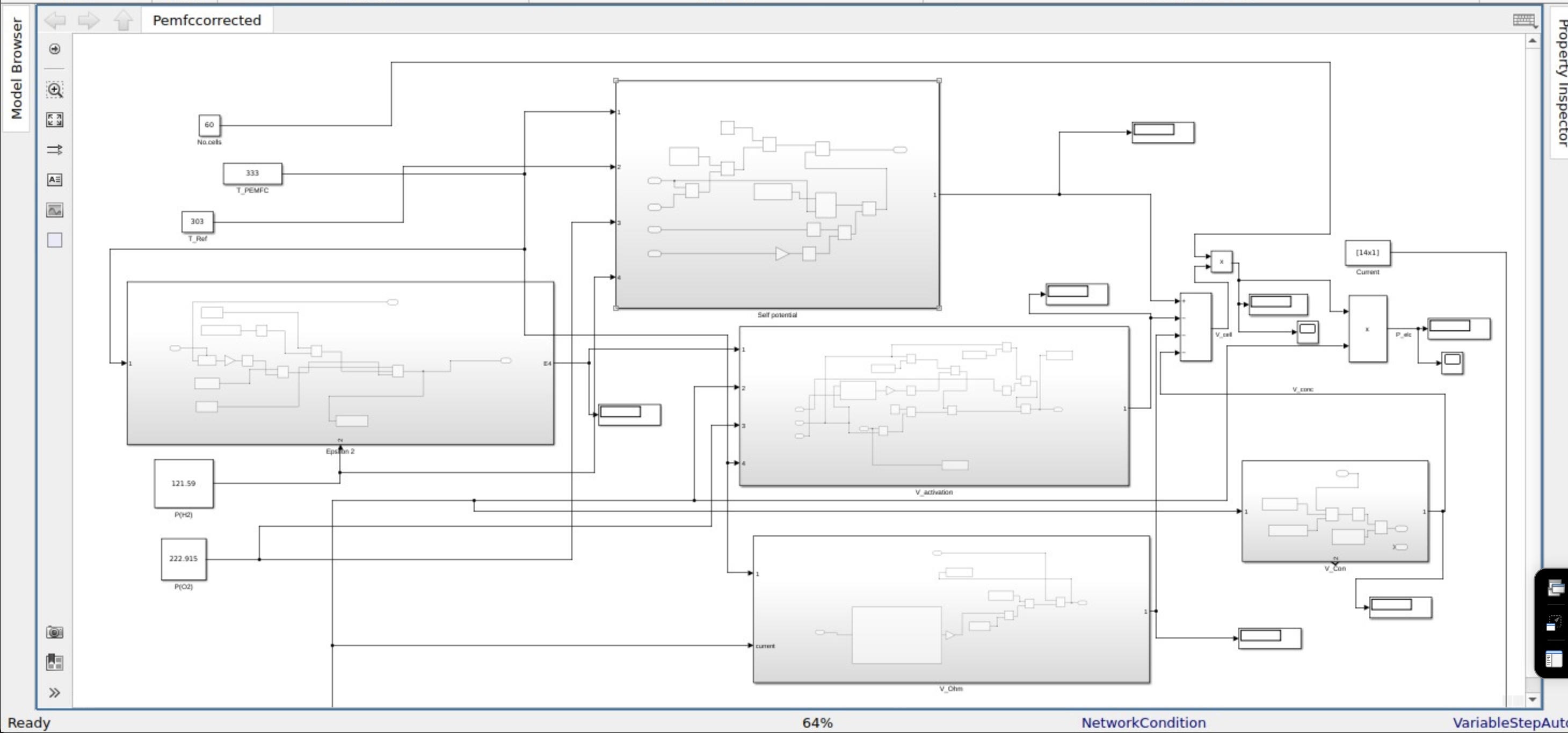Go up to parent with up arrow
Viewport: 1568px width, 733px height.
coord(124,20)
